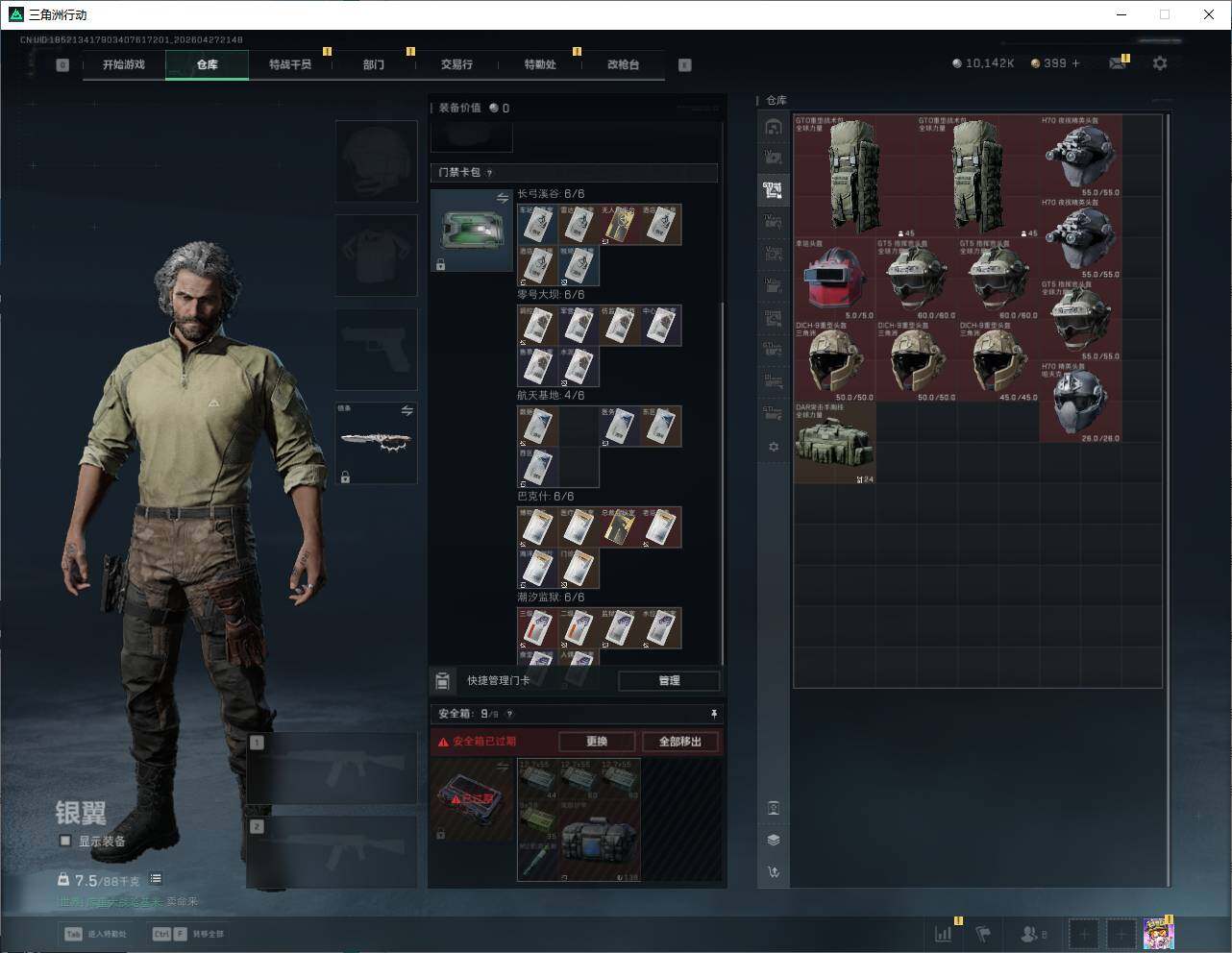Click the sort arrows icon at sidebar bottom
Viewport: 1232px width, 953px height.
point(774,872)
